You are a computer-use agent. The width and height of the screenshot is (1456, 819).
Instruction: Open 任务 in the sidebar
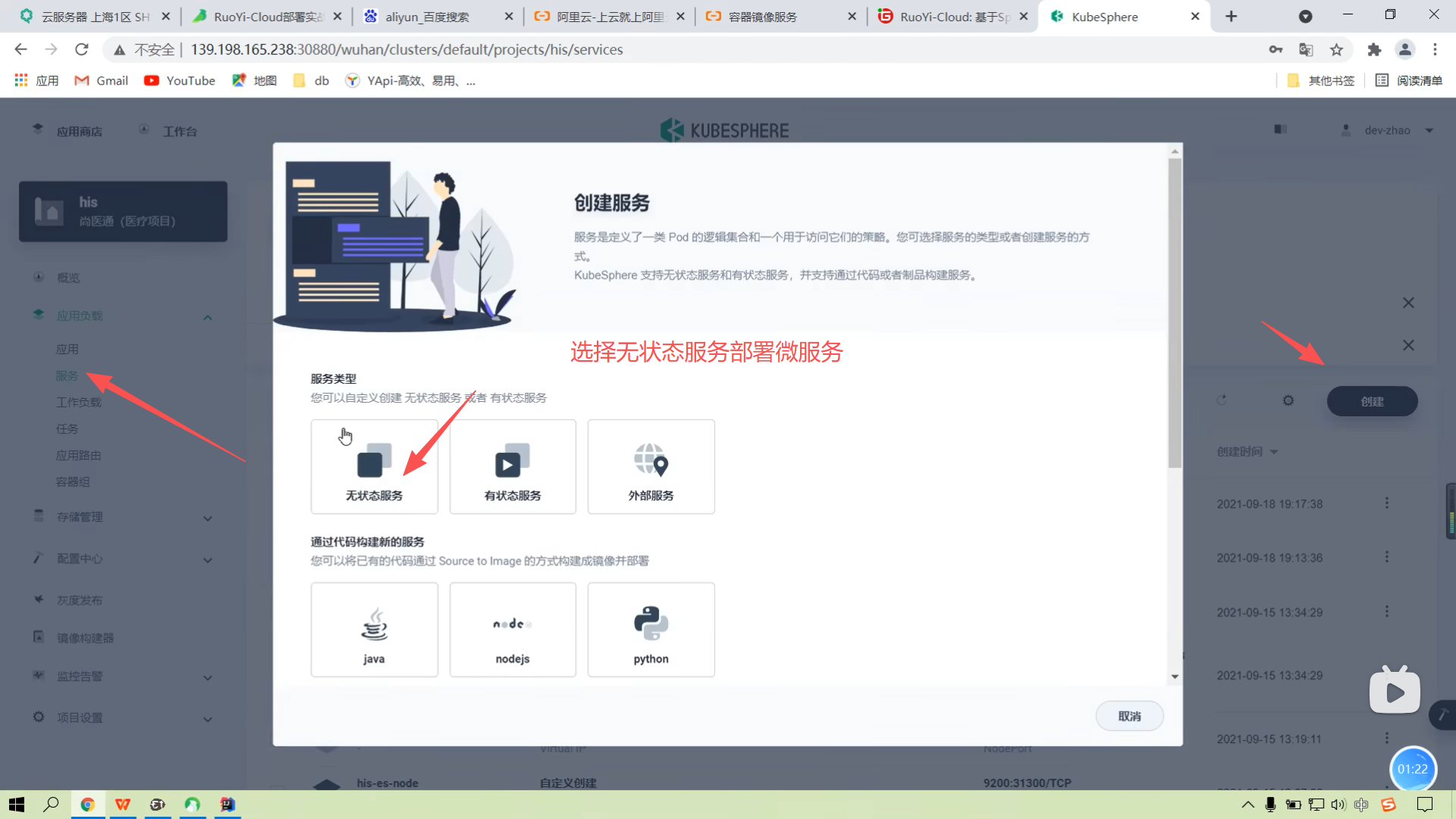pyautogui.click(x=67, y=428)
